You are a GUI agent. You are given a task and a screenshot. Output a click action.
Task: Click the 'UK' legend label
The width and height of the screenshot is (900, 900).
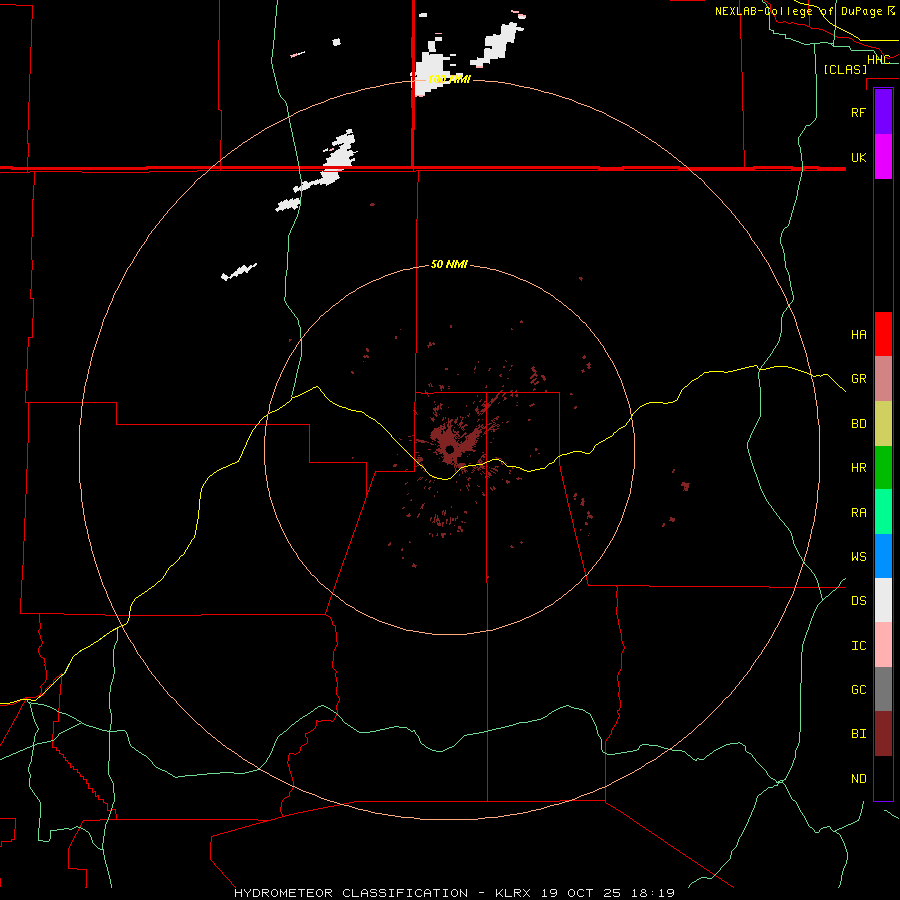(858, 157)
